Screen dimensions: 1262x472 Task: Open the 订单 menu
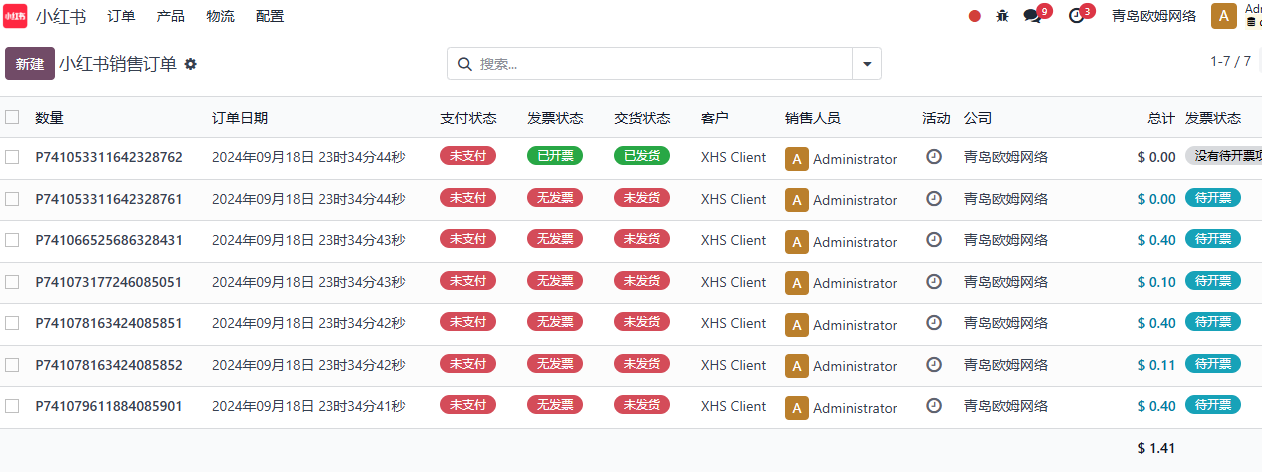(121, 16)
